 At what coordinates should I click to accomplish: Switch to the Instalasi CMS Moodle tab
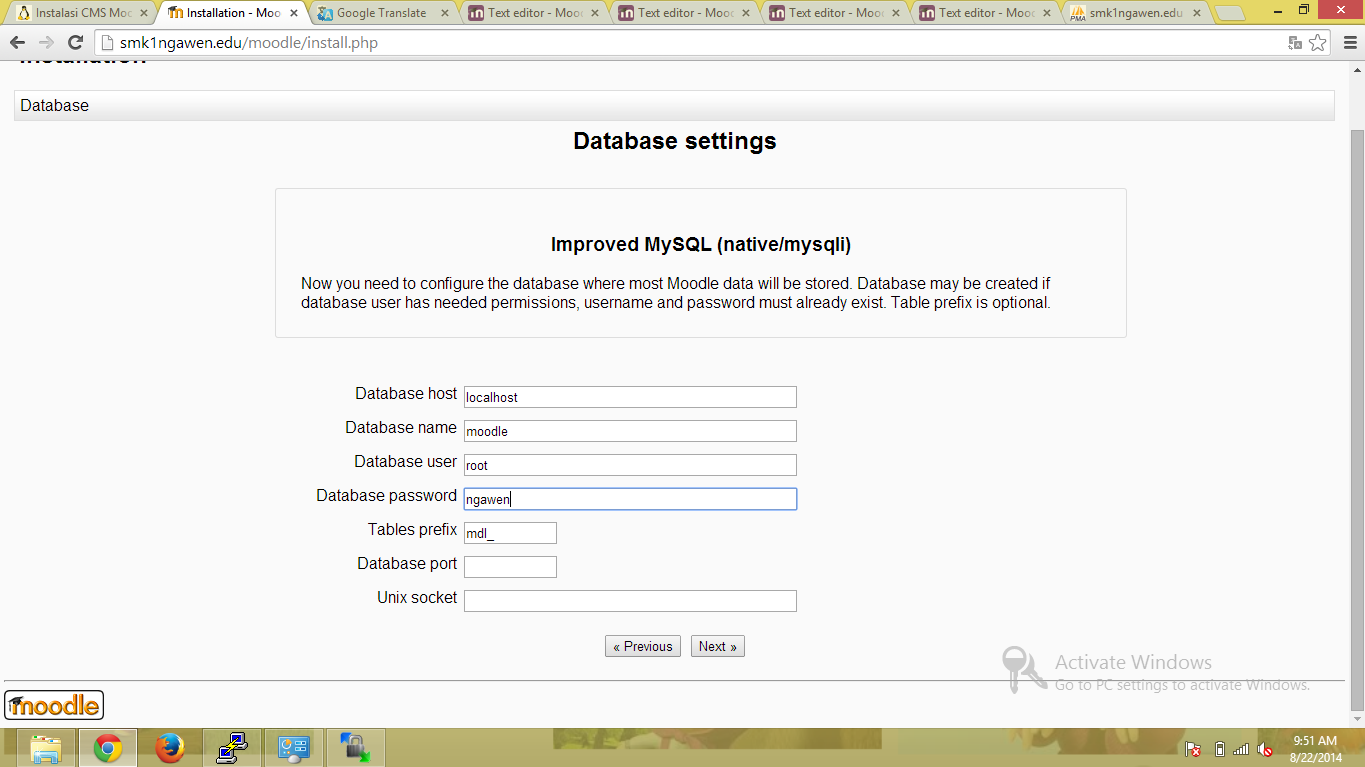click(x=82, y=13)
